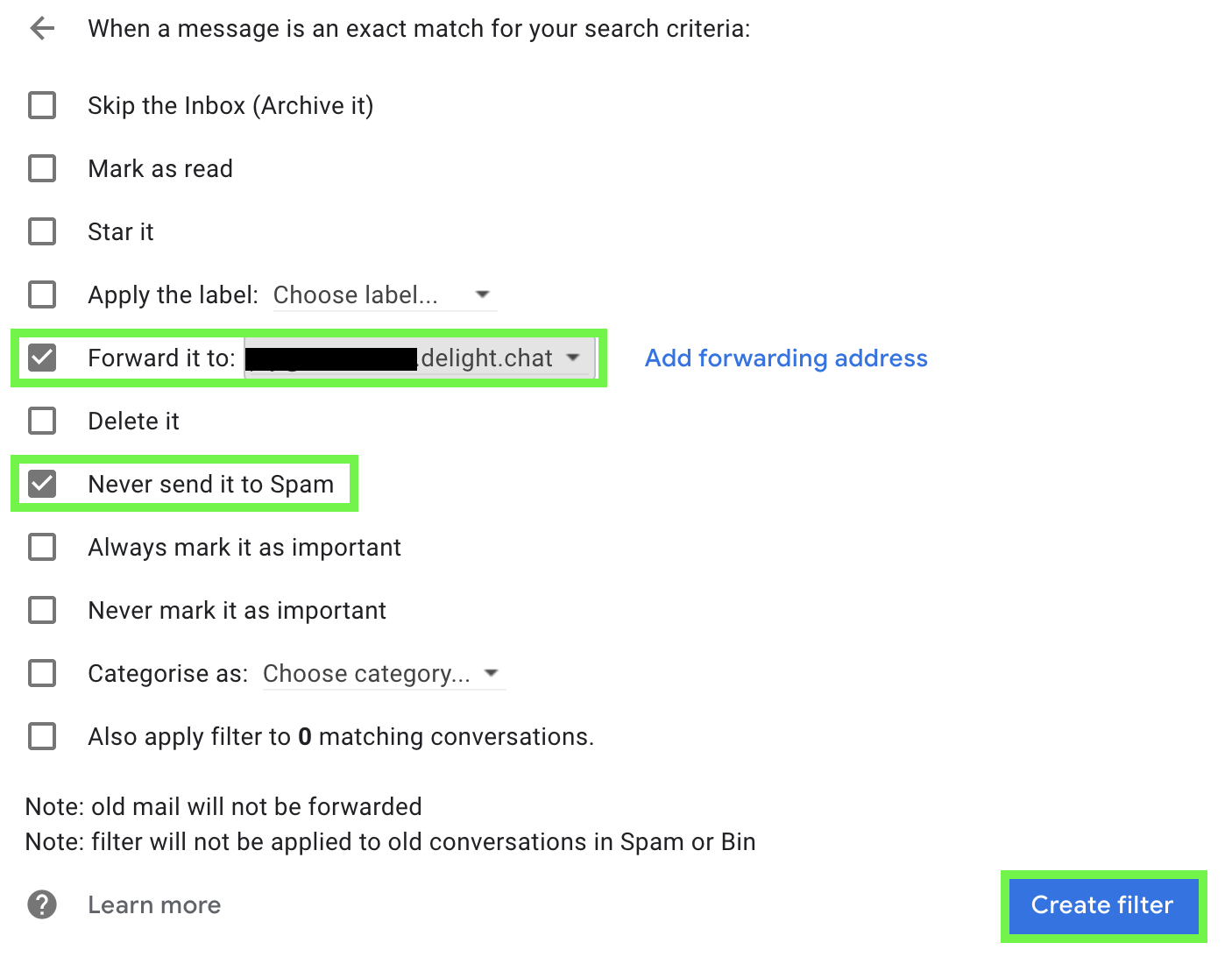The width and height of the screenshot is (1232, 964).
Task: Enable Skip the Inbox (Archive it)
Action: pos(42,105)
